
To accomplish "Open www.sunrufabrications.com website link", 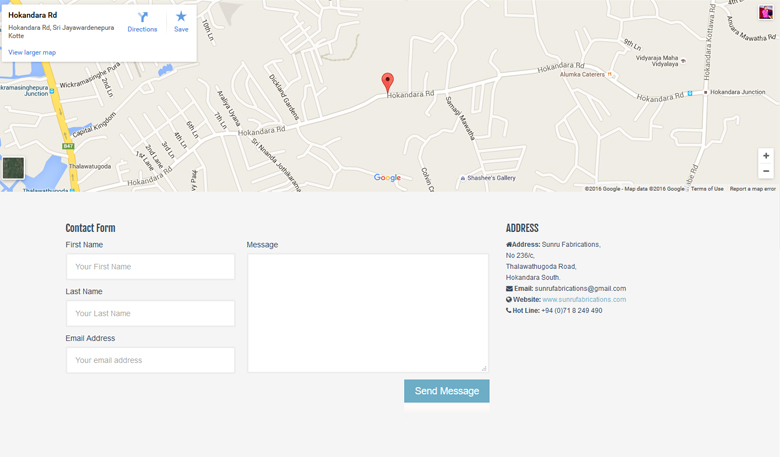I will point(584,299).
